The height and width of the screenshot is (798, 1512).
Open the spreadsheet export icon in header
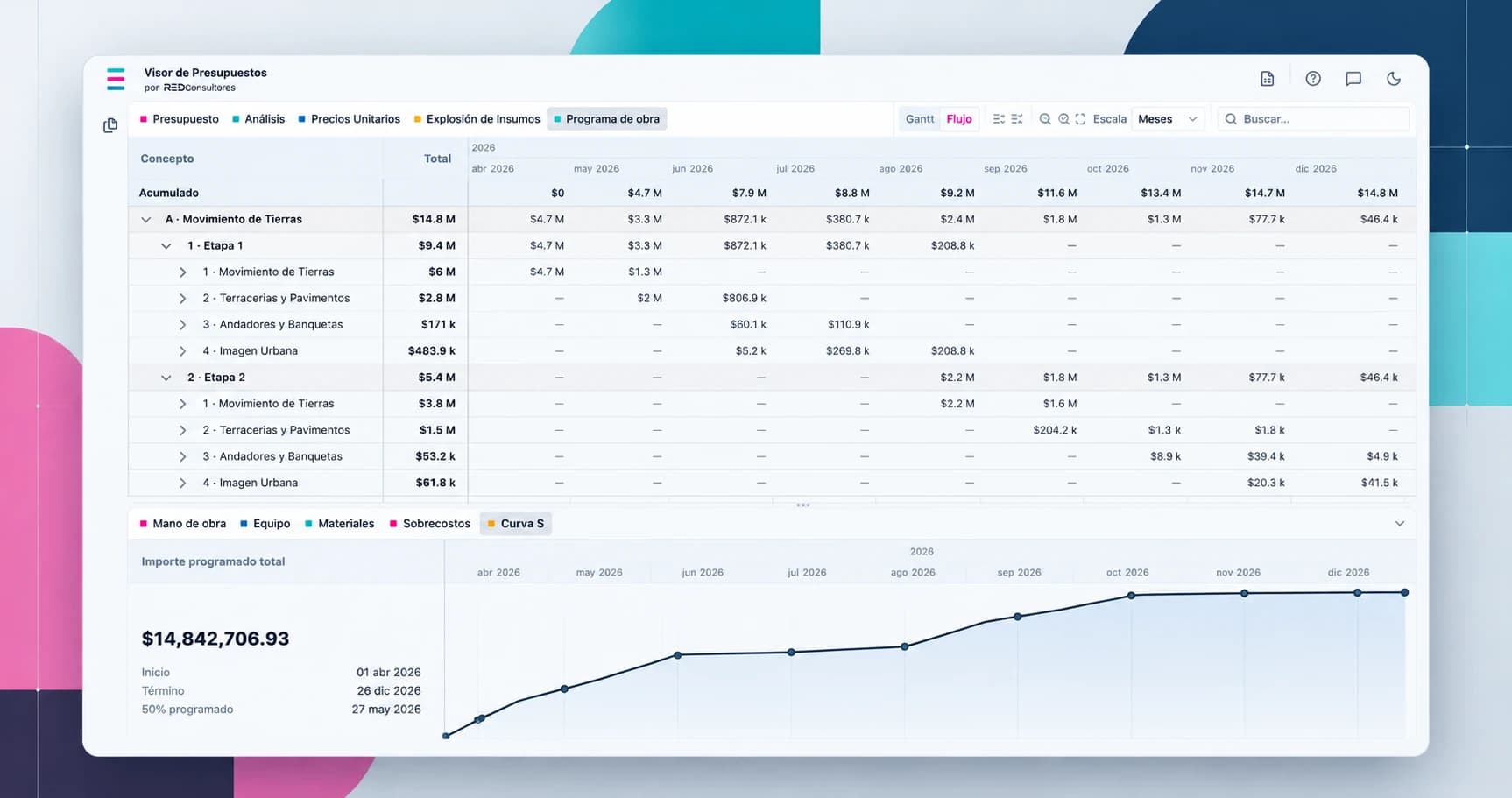1267,79
